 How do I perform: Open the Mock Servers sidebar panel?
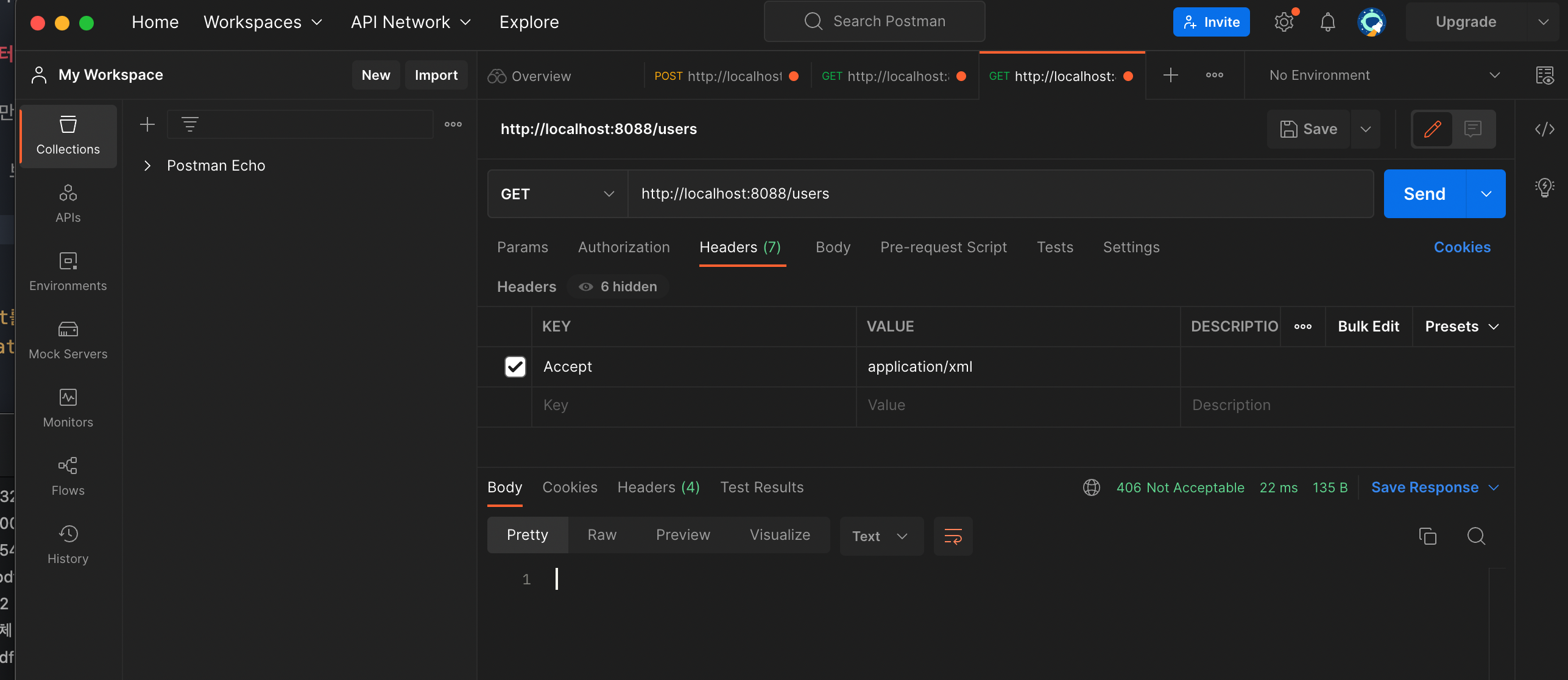(68, 341)
